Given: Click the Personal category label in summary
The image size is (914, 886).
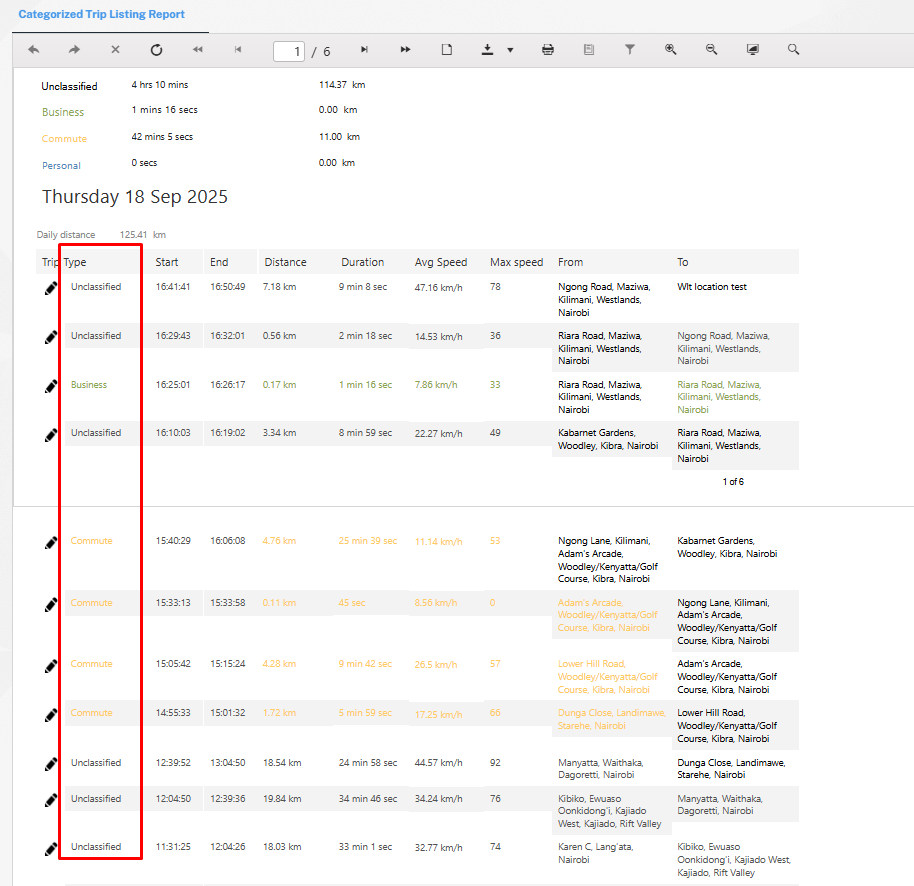Looking at the screenshot, I should [61, 165].
